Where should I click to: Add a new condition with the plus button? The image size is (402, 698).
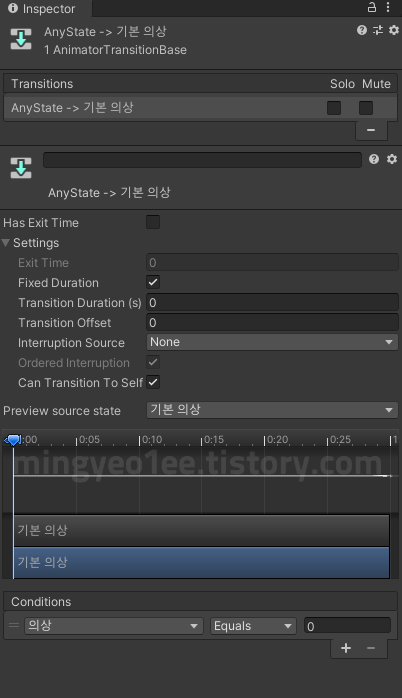pos(346,648)
